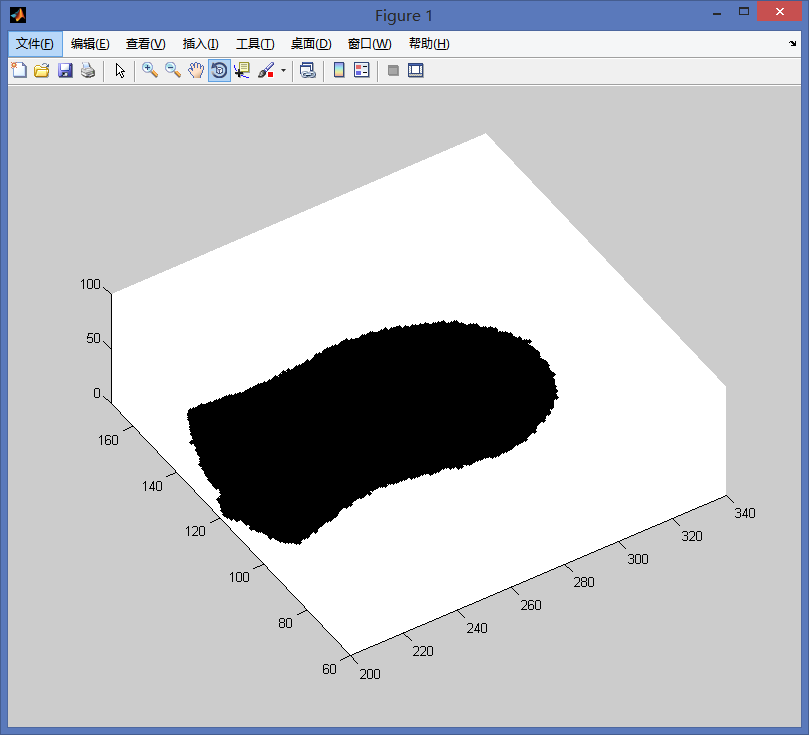Click the dock figure arrow at menu bar end
This screenshot has height=735, width=809.
[792, 44]
